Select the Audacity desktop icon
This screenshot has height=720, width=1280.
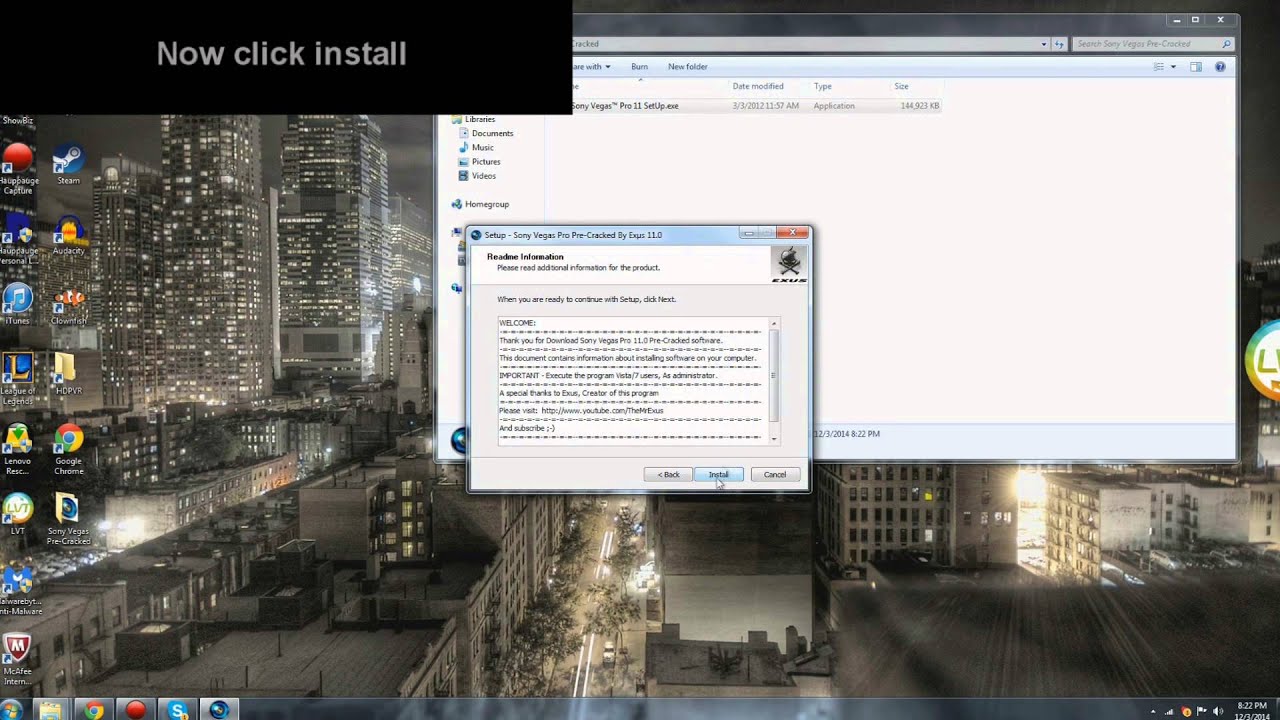coord(68,236)
